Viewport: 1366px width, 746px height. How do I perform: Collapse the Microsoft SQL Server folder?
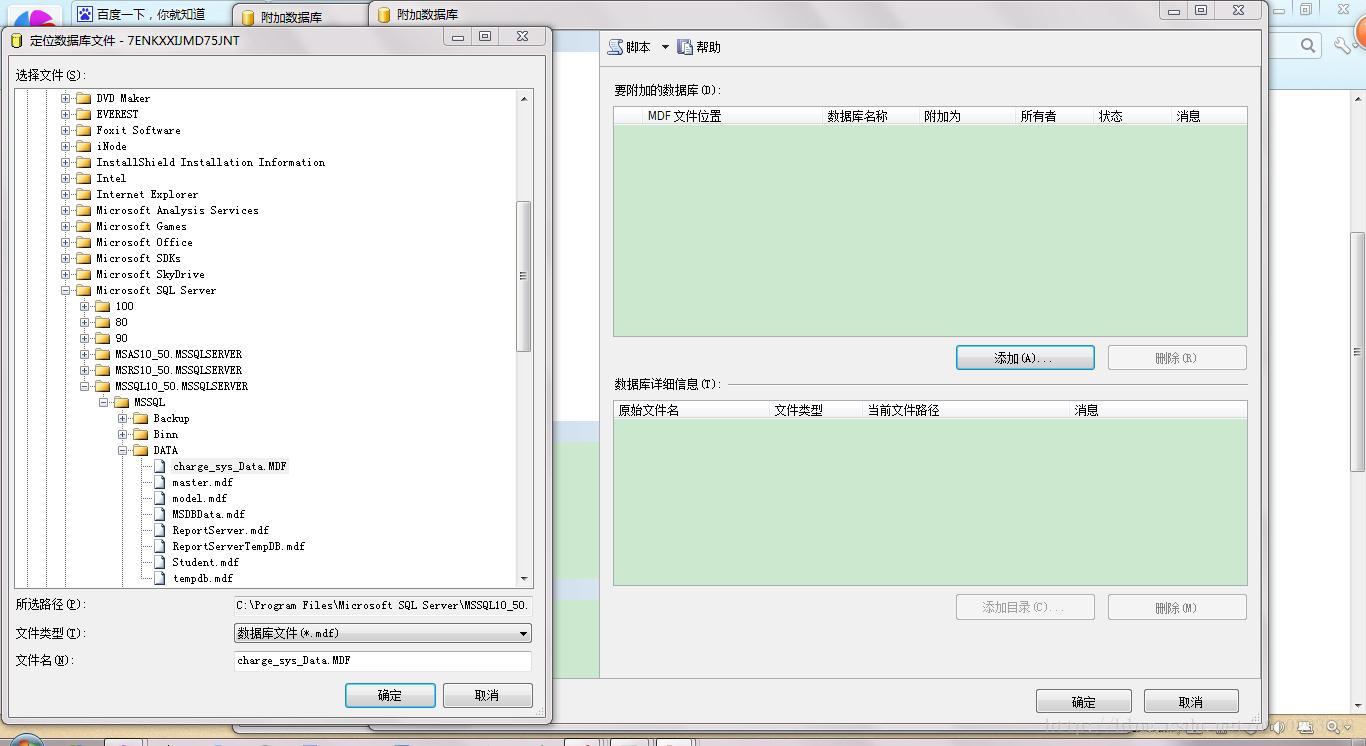[66, 290]
